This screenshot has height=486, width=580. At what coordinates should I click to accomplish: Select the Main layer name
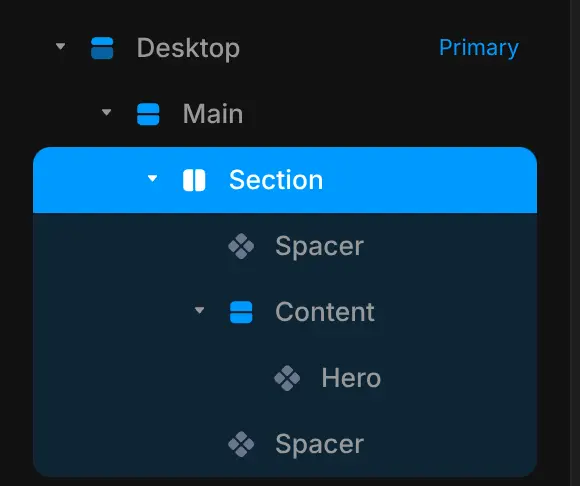click(x=213, y=114)
